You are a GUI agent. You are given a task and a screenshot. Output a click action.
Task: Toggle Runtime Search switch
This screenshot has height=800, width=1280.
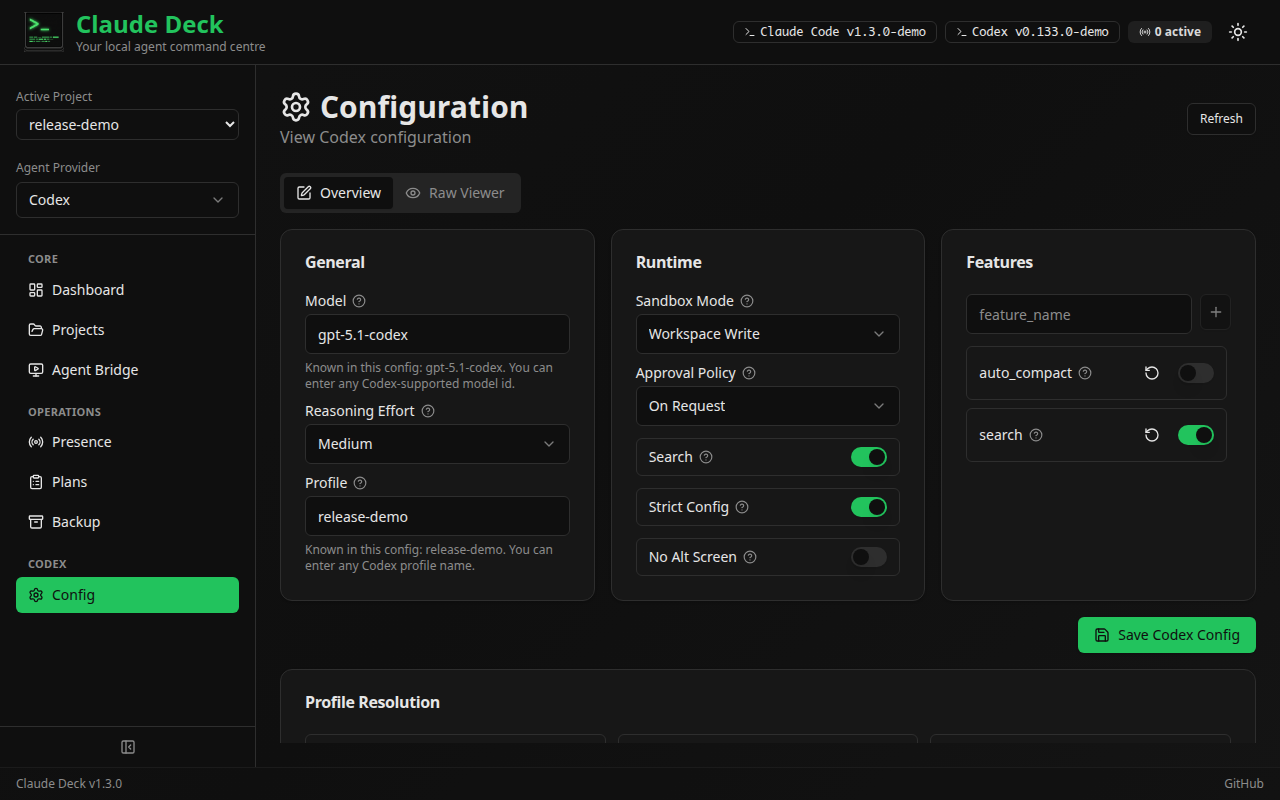tap(869, 457)
